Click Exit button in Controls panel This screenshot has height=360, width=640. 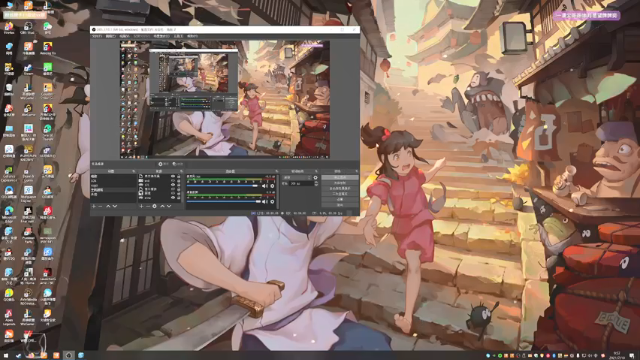pos(340,205)
